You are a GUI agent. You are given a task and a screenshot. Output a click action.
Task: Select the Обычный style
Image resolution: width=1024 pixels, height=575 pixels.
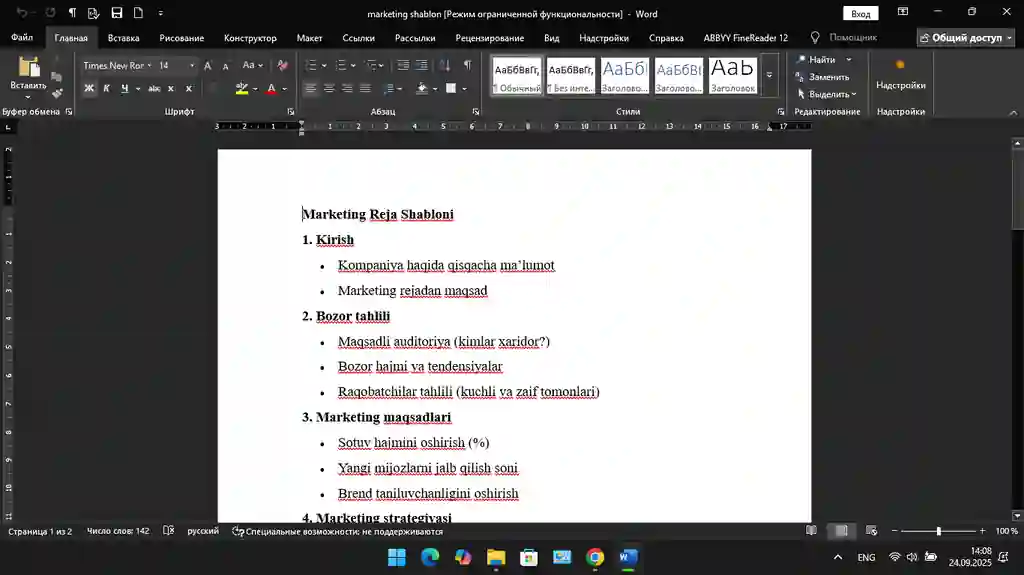[x=517, y=75]
